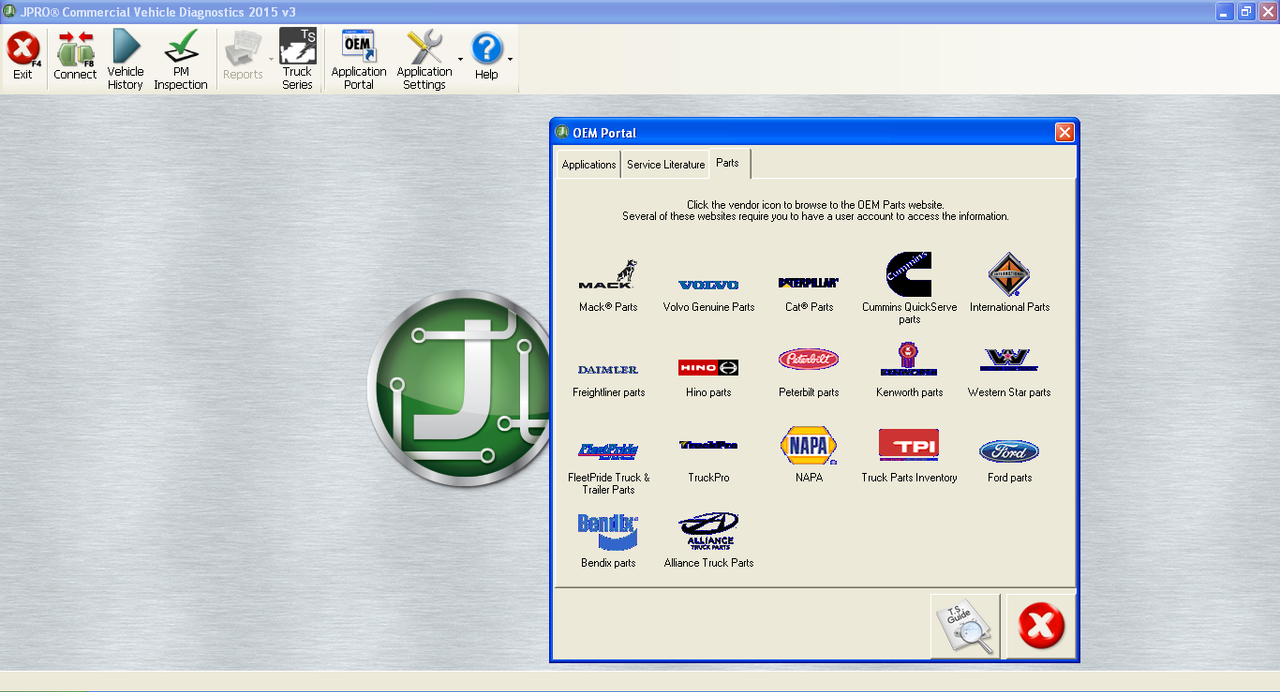This screenshot has width=1280, height=692.
Task: Open PM Inspection from the toolbar
Action: point(181,59)
